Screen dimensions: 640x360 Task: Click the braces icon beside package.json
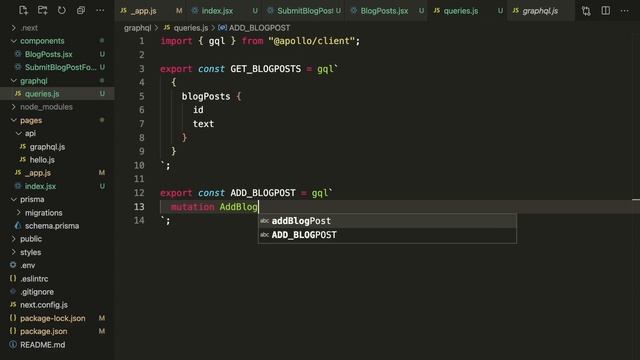click(13, 331)
